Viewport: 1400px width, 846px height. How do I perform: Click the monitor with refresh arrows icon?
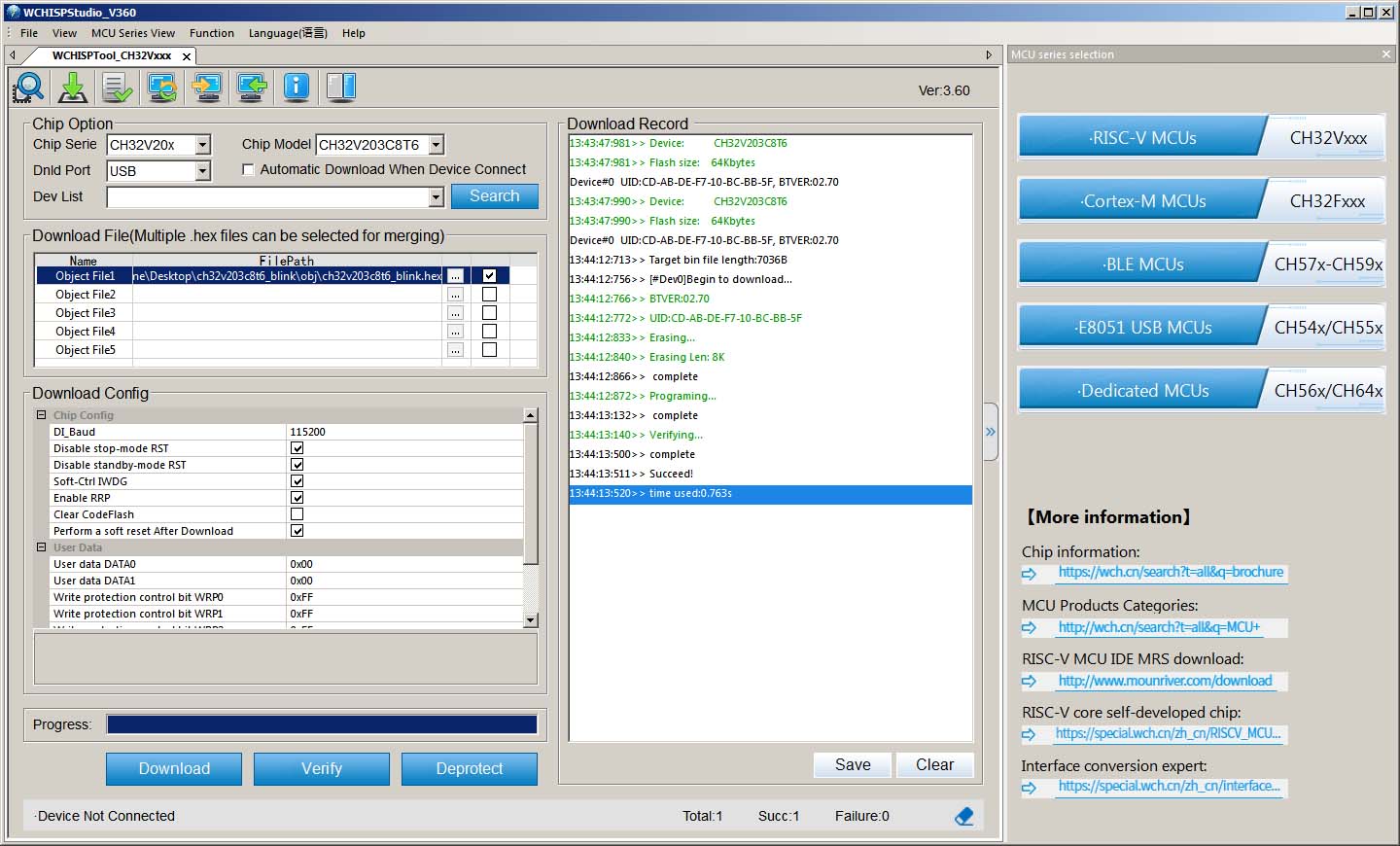tap(162, 88)
